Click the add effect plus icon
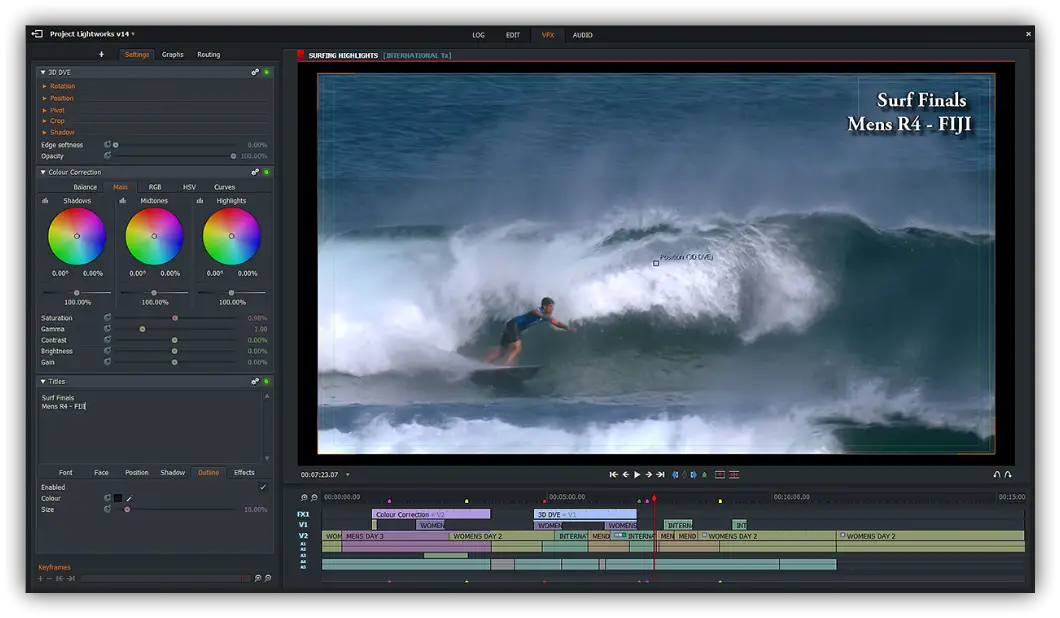Image resolution: width=1060 pixels, height=618 pixels. tap(101, 55)
